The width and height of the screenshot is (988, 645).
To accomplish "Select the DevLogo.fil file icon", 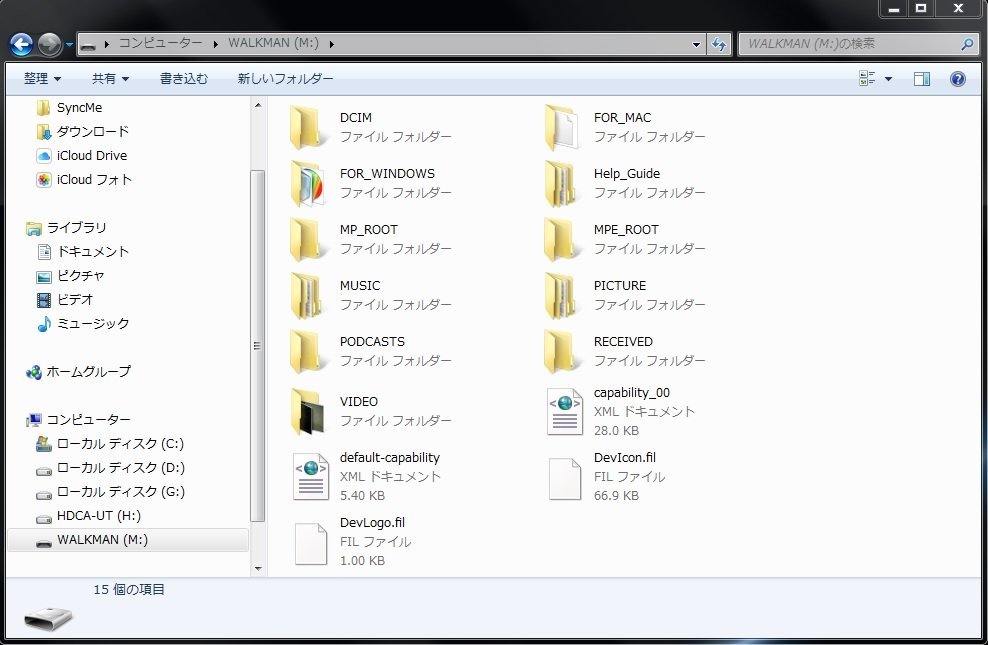I will click(310, 541).
